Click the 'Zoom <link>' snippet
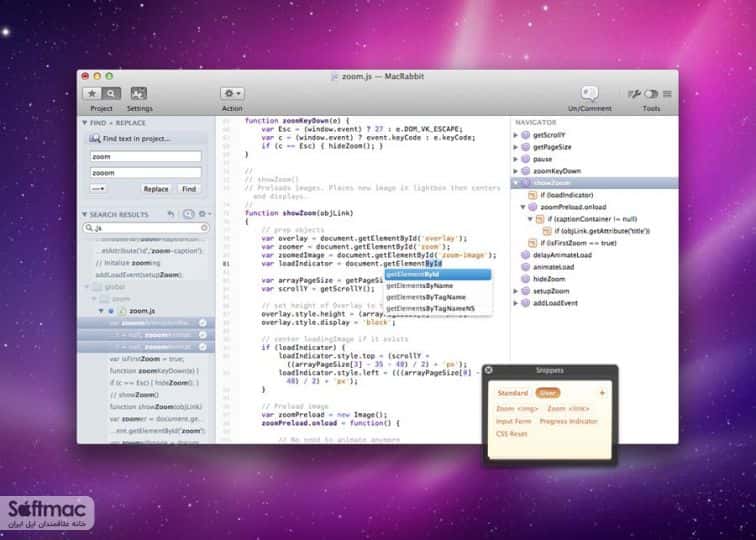 click(x=568, y=409)
